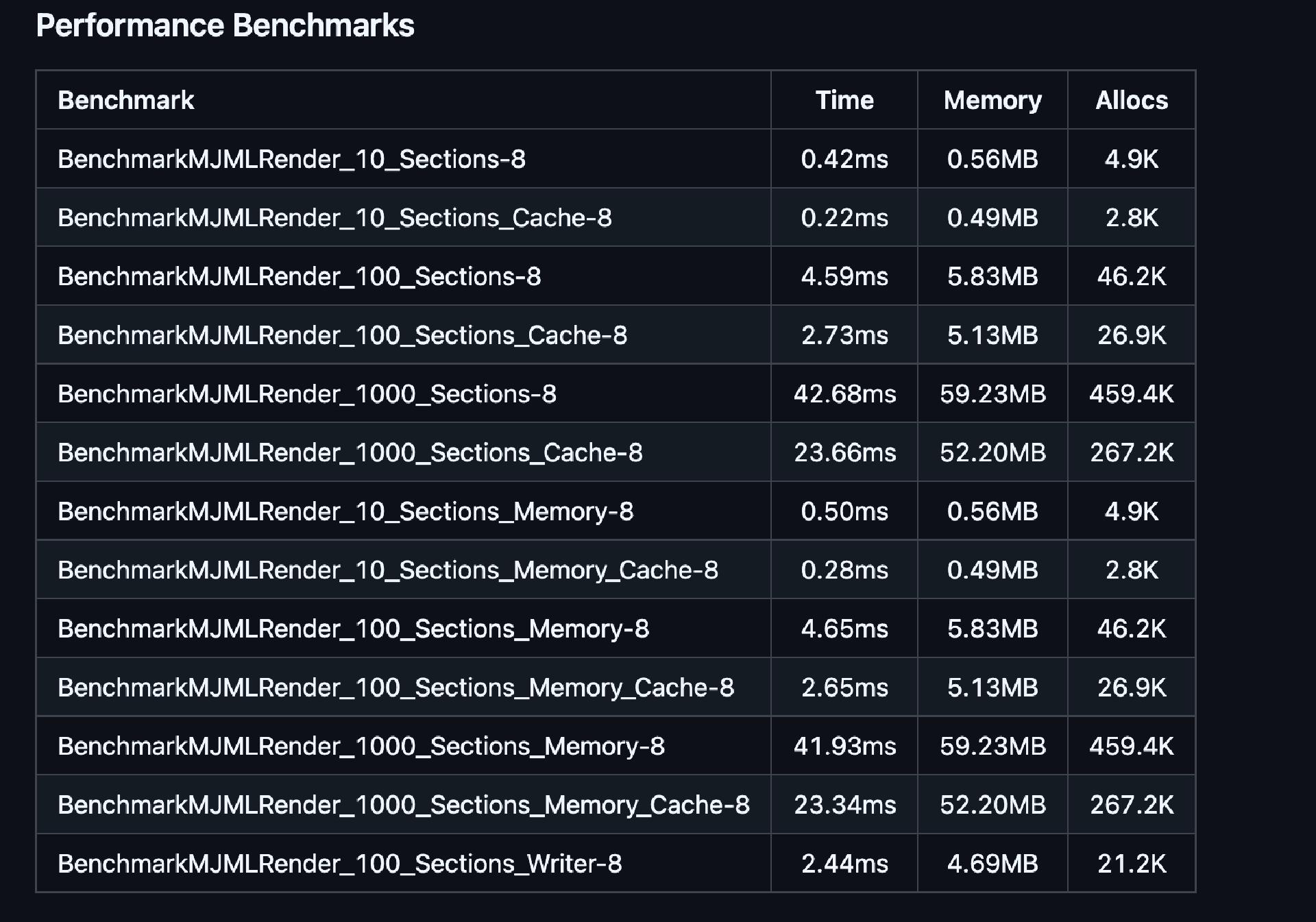Click the 2.65ms time value
This screenshot has height=922, width=1316.
click(x=844, y=688)
